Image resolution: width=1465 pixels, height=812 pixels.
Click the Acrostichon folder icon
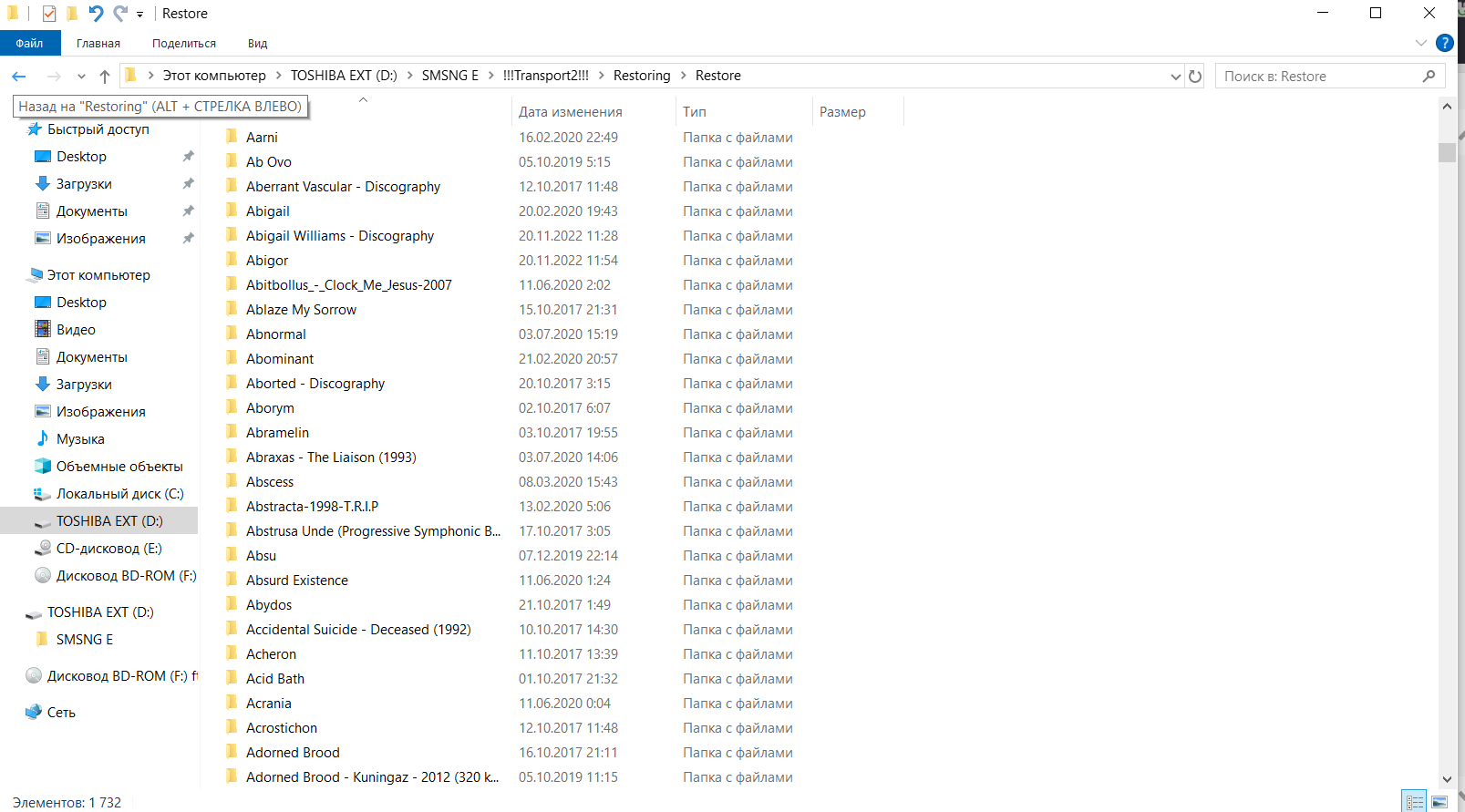(x=232, y=727)
